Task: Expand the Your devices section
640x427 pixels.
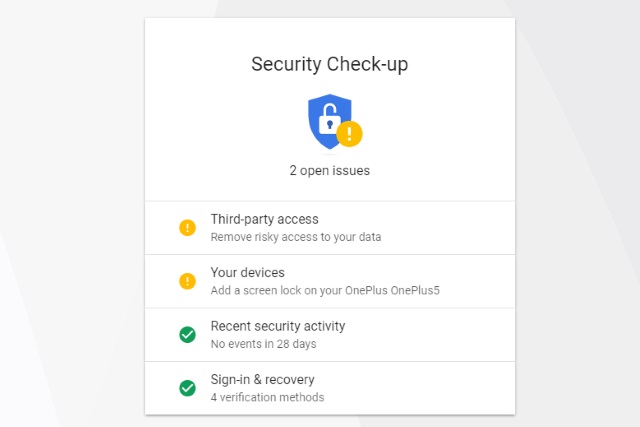Action: point(247,272)
